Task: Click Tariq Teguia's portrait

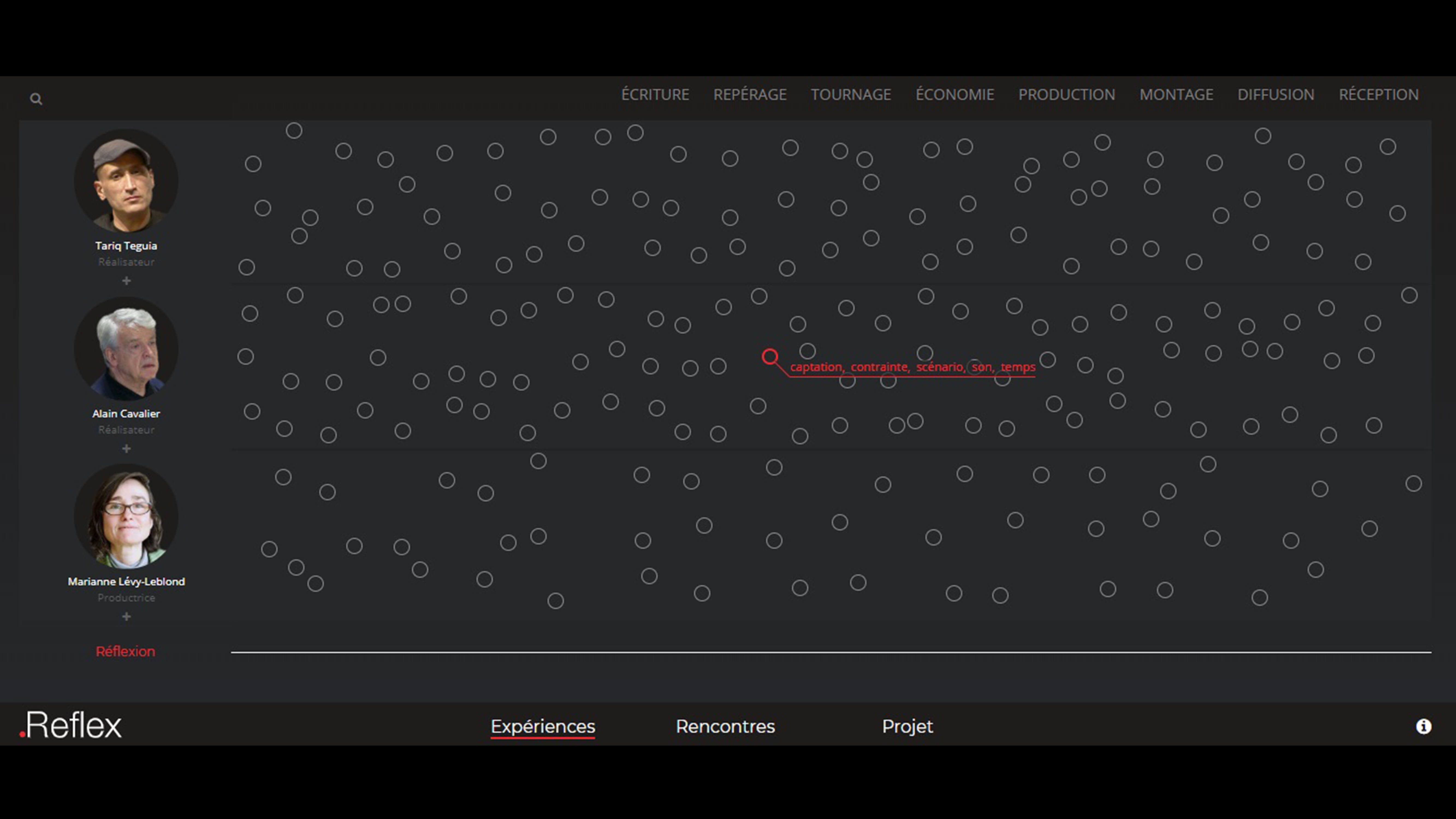Action: 126,181
